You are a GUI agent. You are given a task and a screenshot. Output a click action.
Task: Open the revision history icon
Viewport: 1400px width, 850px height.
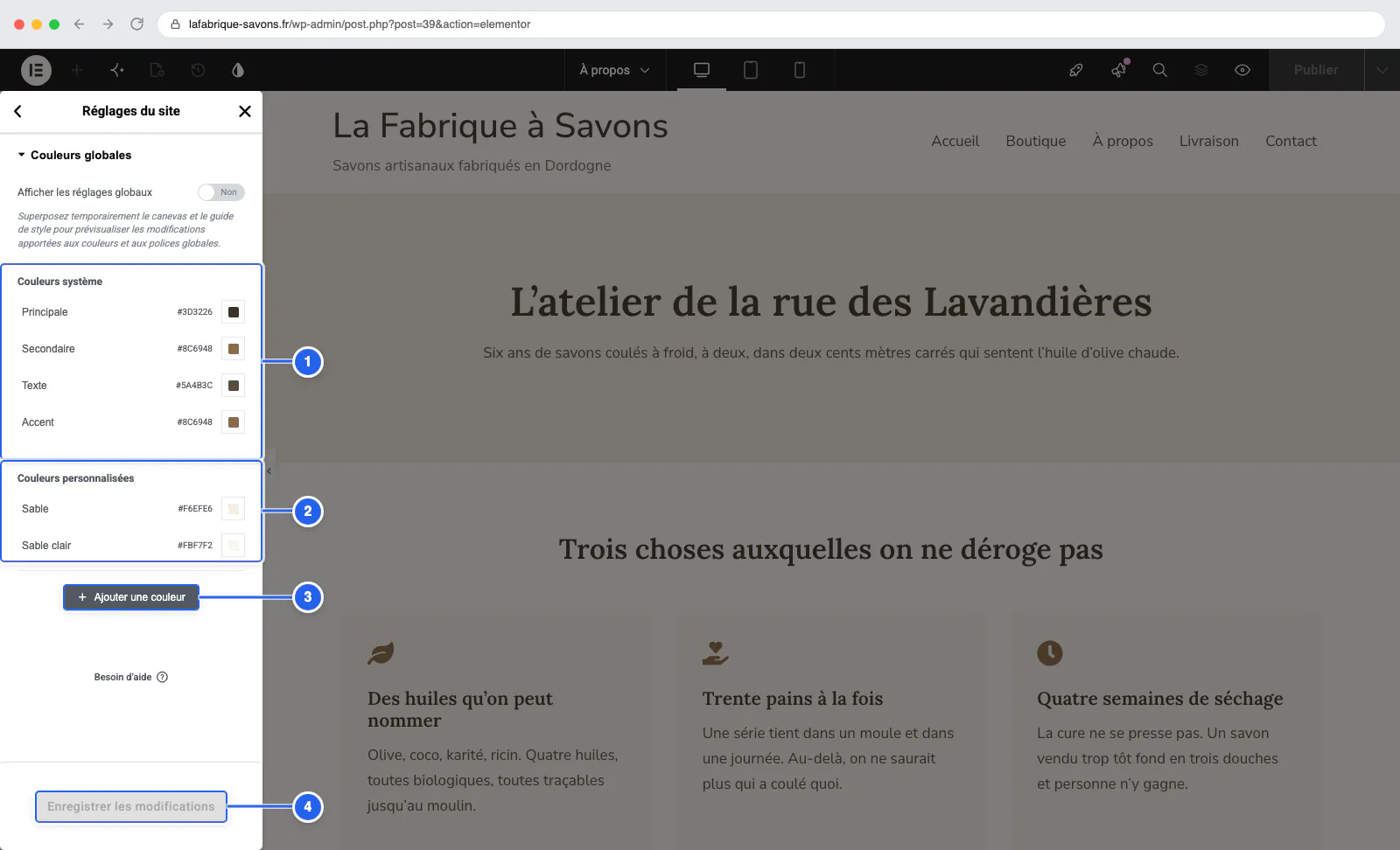coord(198,70)
